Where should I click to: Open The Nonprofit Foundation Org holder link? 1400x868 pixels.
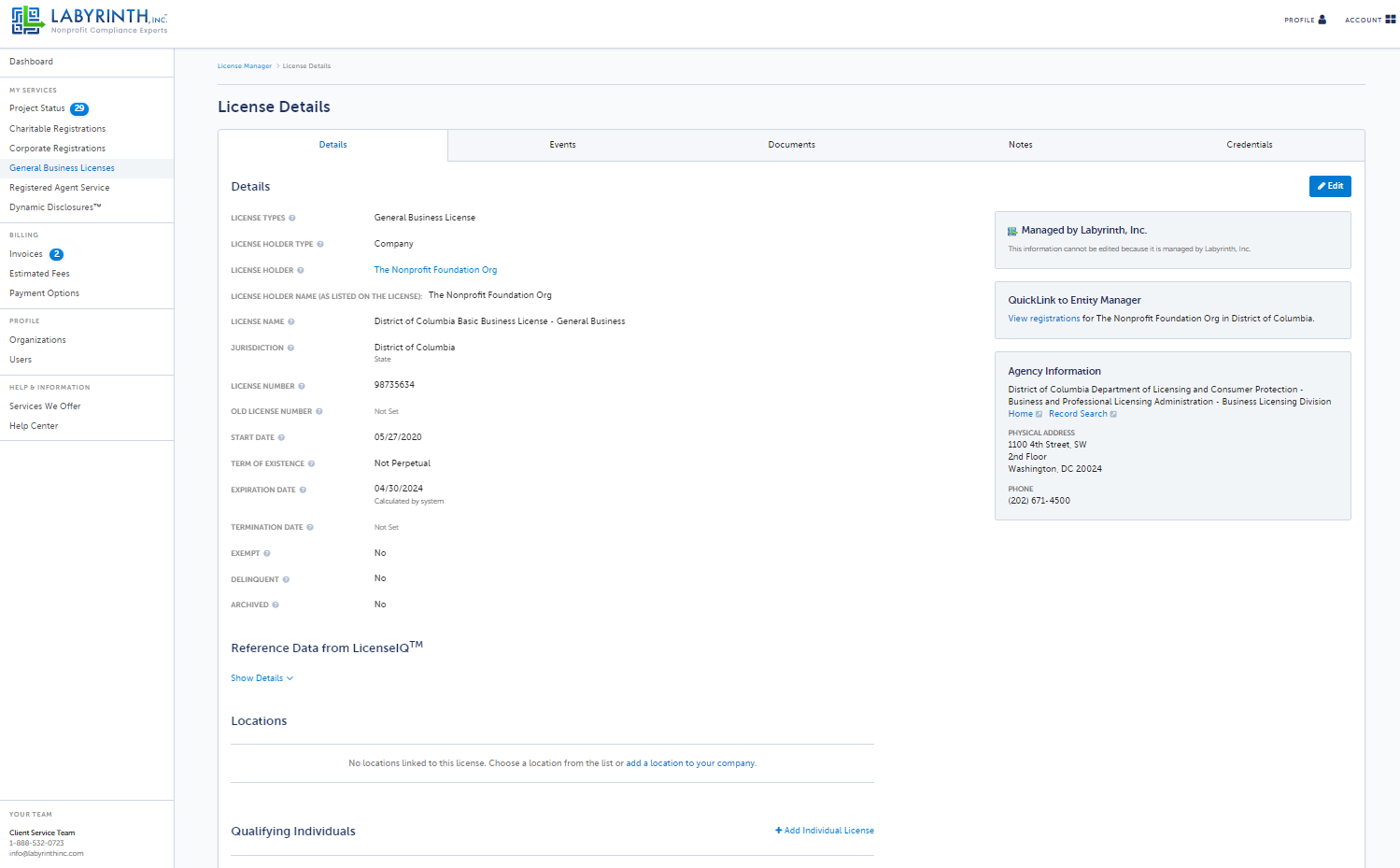(436, 270)
